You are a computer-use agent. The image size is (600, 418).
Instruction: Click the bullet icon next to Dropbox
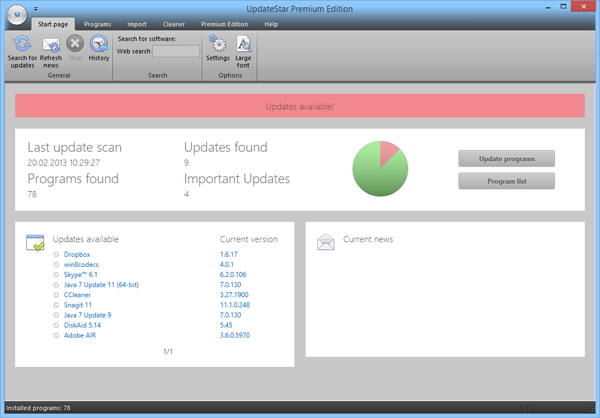point(56,254)
